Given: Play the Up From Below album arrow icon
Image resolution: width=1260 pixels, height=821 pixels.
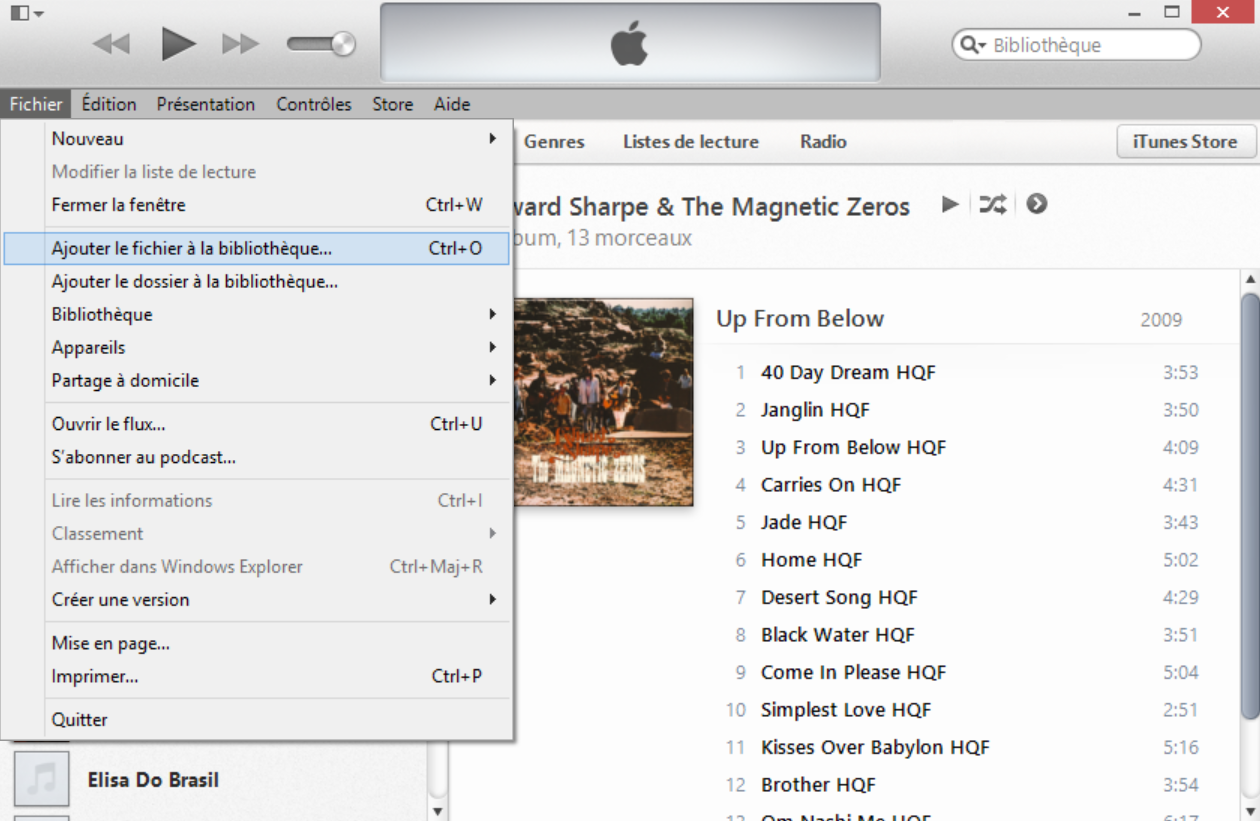Looking at the screenshot, I should point(950,204).
